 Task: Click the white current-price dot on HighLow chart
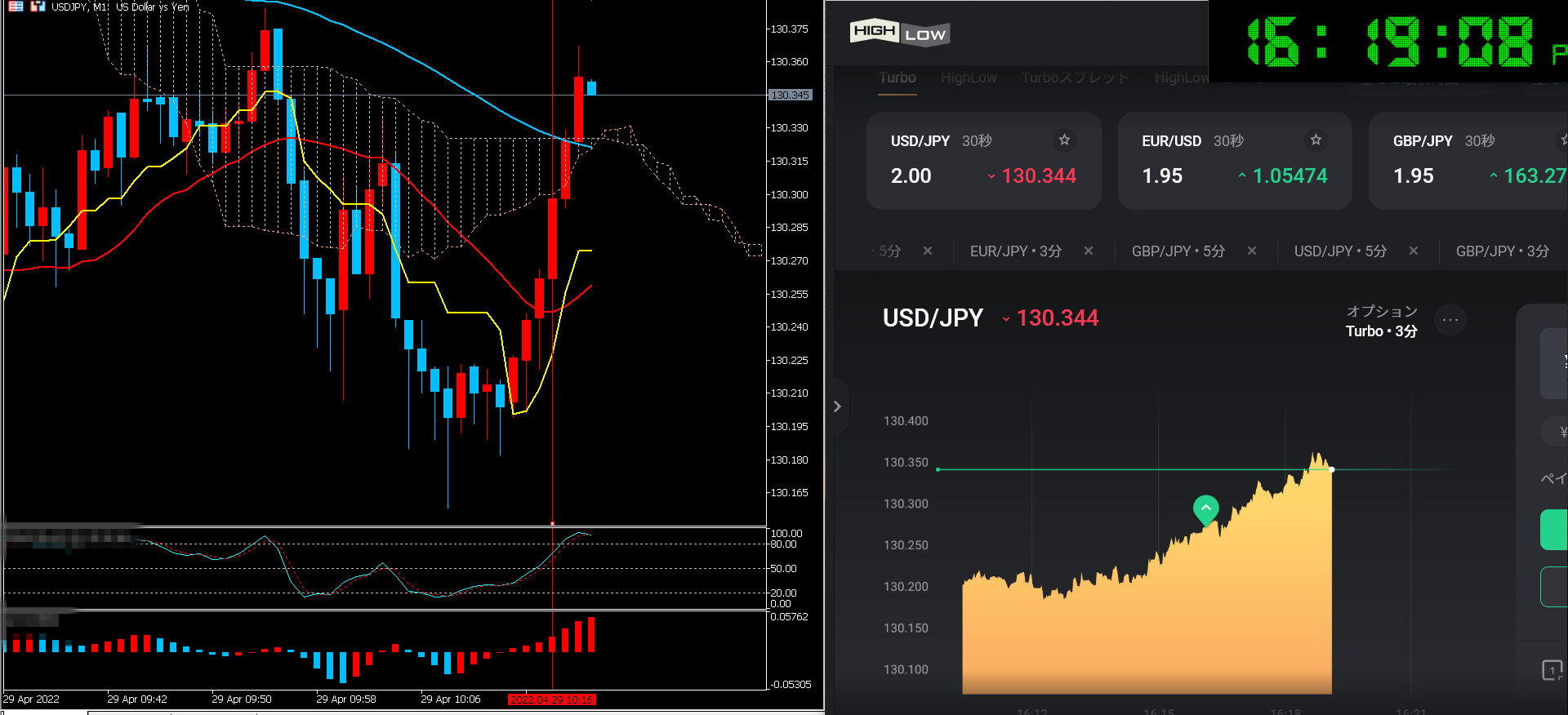pos(1332,469)
